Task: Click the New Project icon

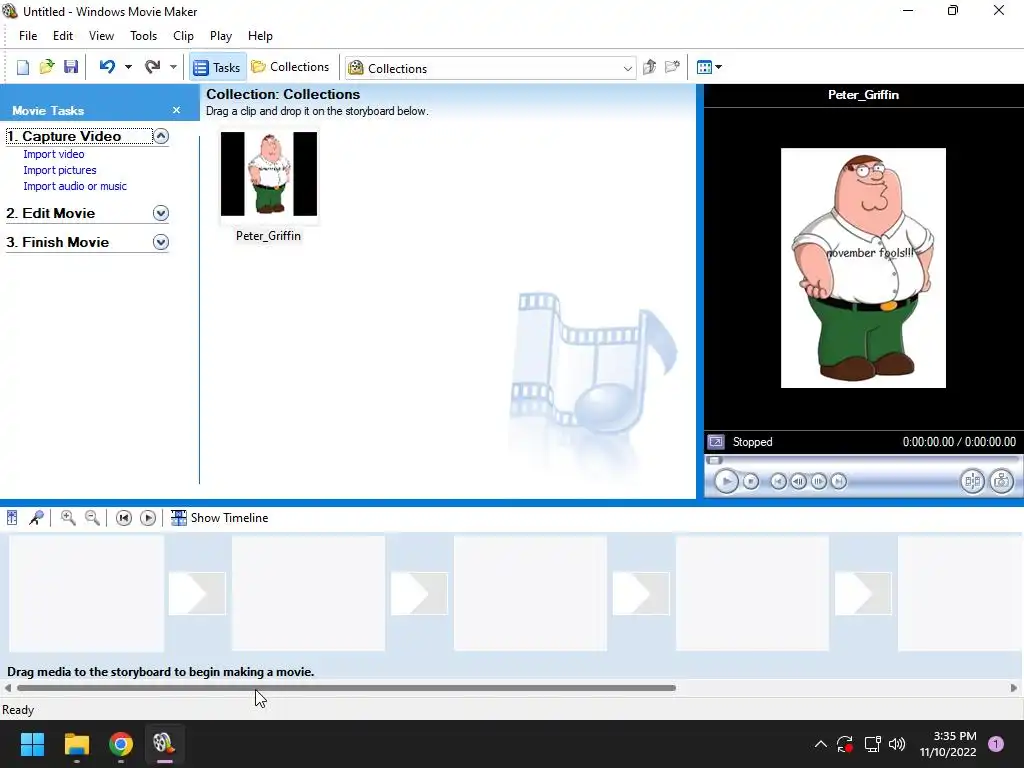Action: (x=23, y=67)
